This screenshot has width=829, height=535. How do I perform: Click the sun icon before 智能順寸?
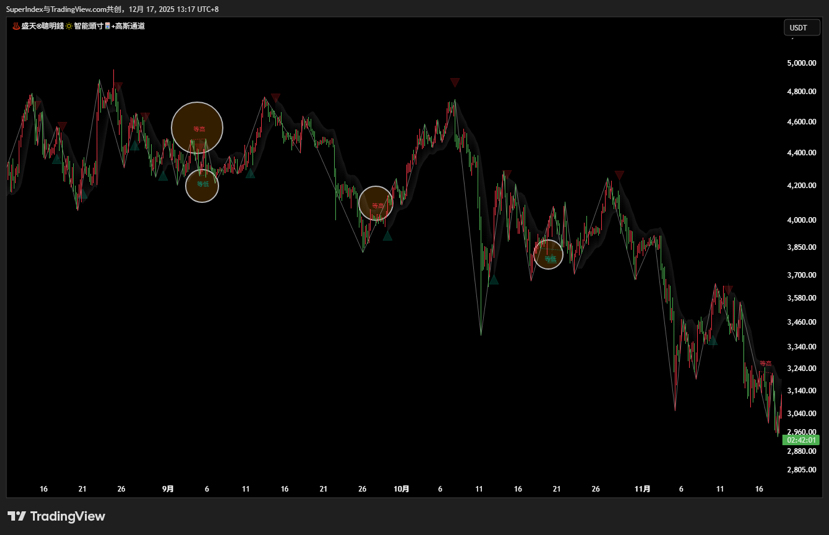click(x=69, y=26)
